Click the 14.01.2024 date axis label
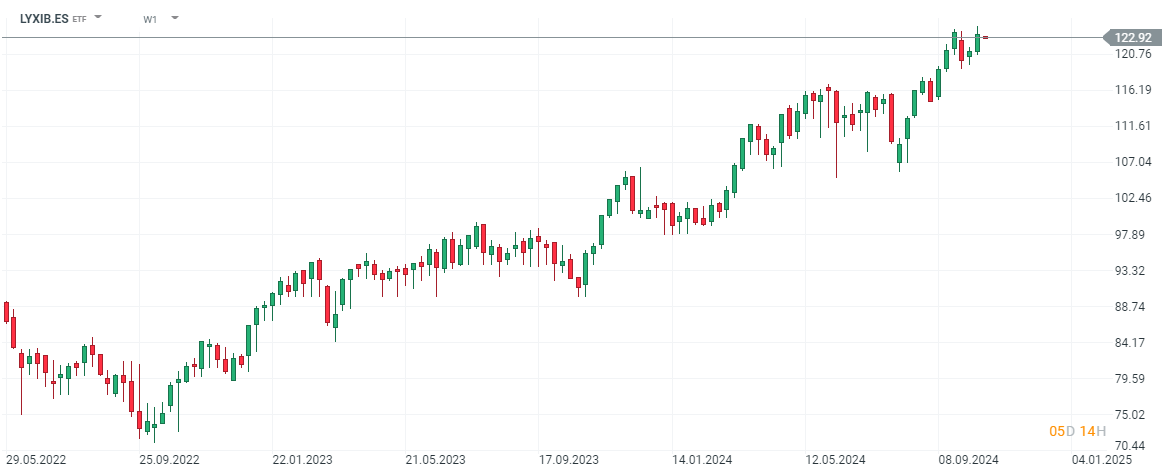The image size is (1175, 476). pyautogui.click(x=702, y=459)
